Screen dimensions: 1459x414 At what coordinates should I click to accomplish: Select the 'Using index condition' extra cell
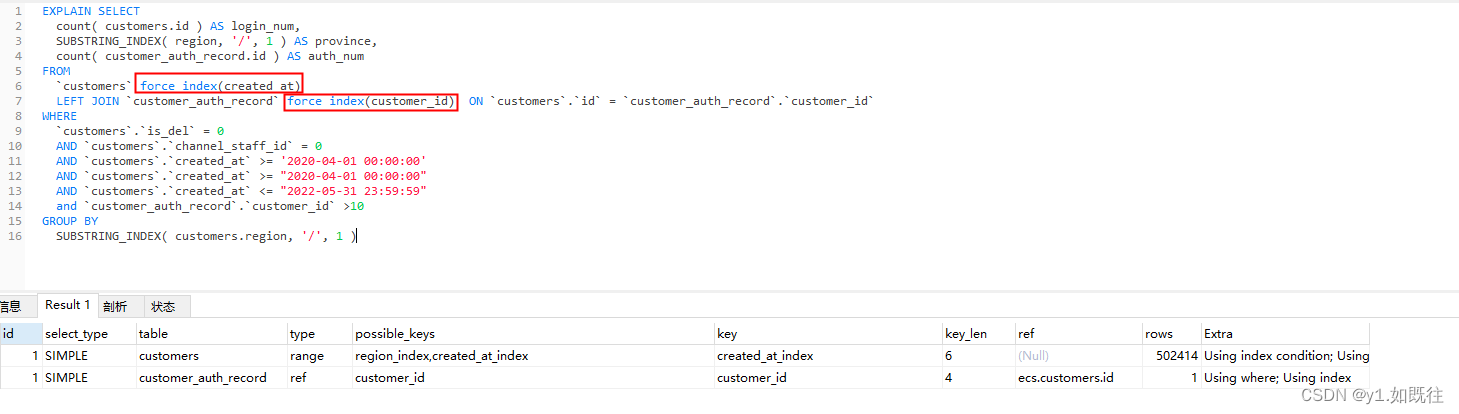(x=1285, y=355)
